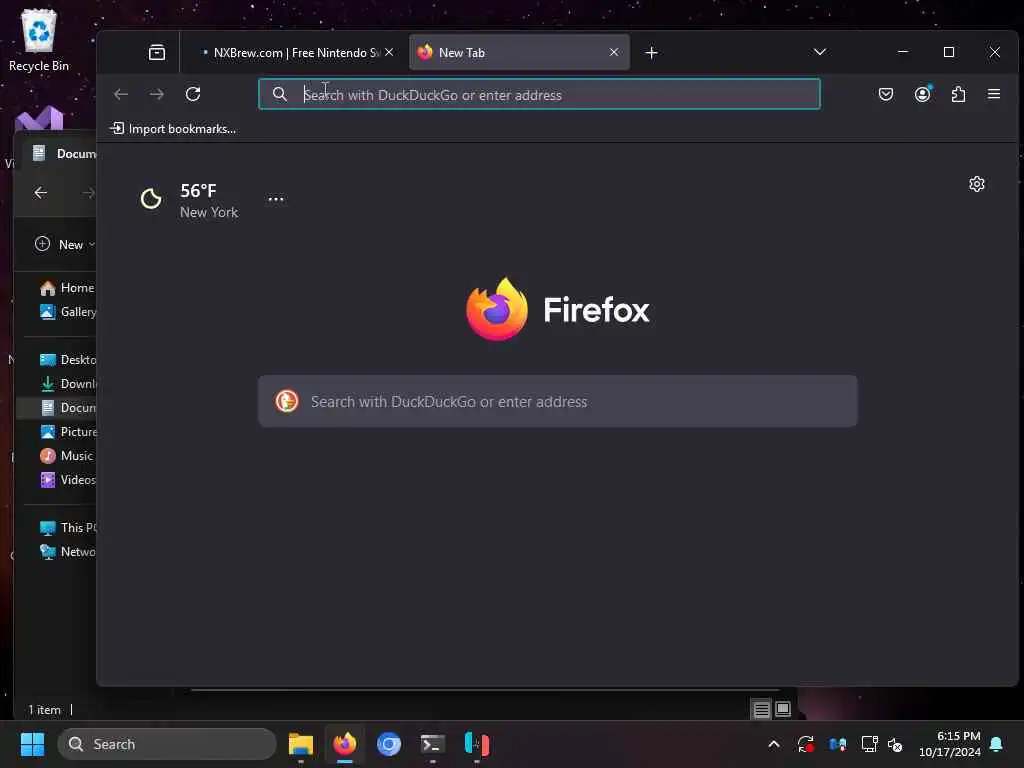This screenshot has width=1024, height=768.
Task: Close the NXBrew.com tab
Action: tap(389, 52)
